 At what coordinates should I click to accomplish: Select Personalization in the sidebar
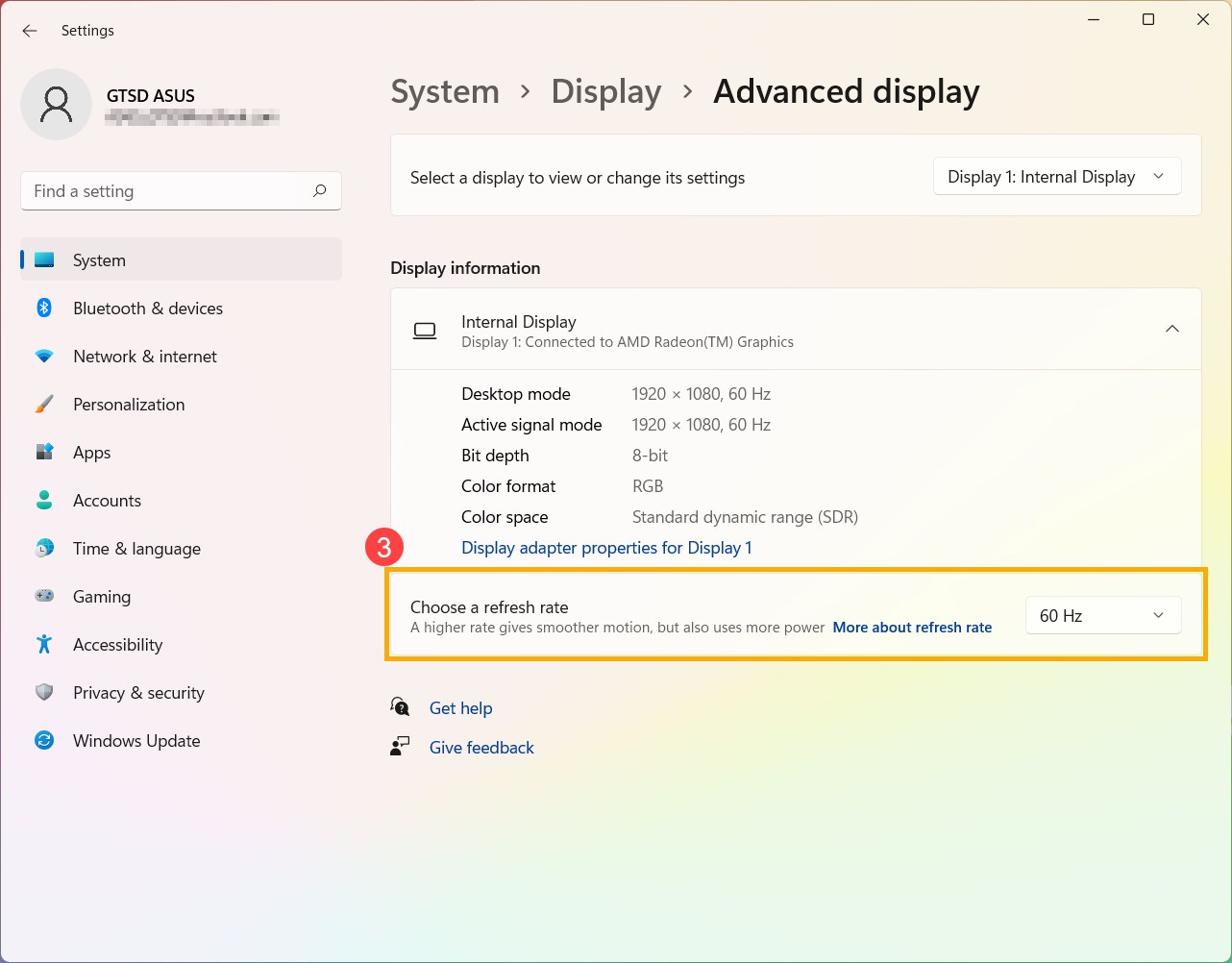pyautogui.click(x=181, y=404)
